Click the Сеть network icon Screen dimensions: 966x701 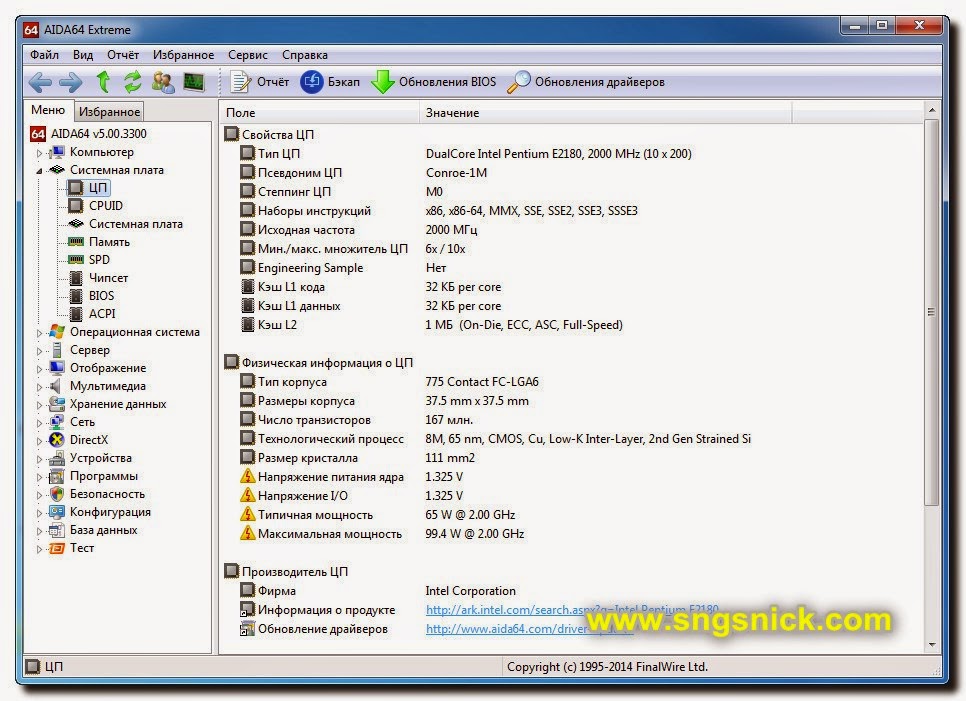click(57, 422)
